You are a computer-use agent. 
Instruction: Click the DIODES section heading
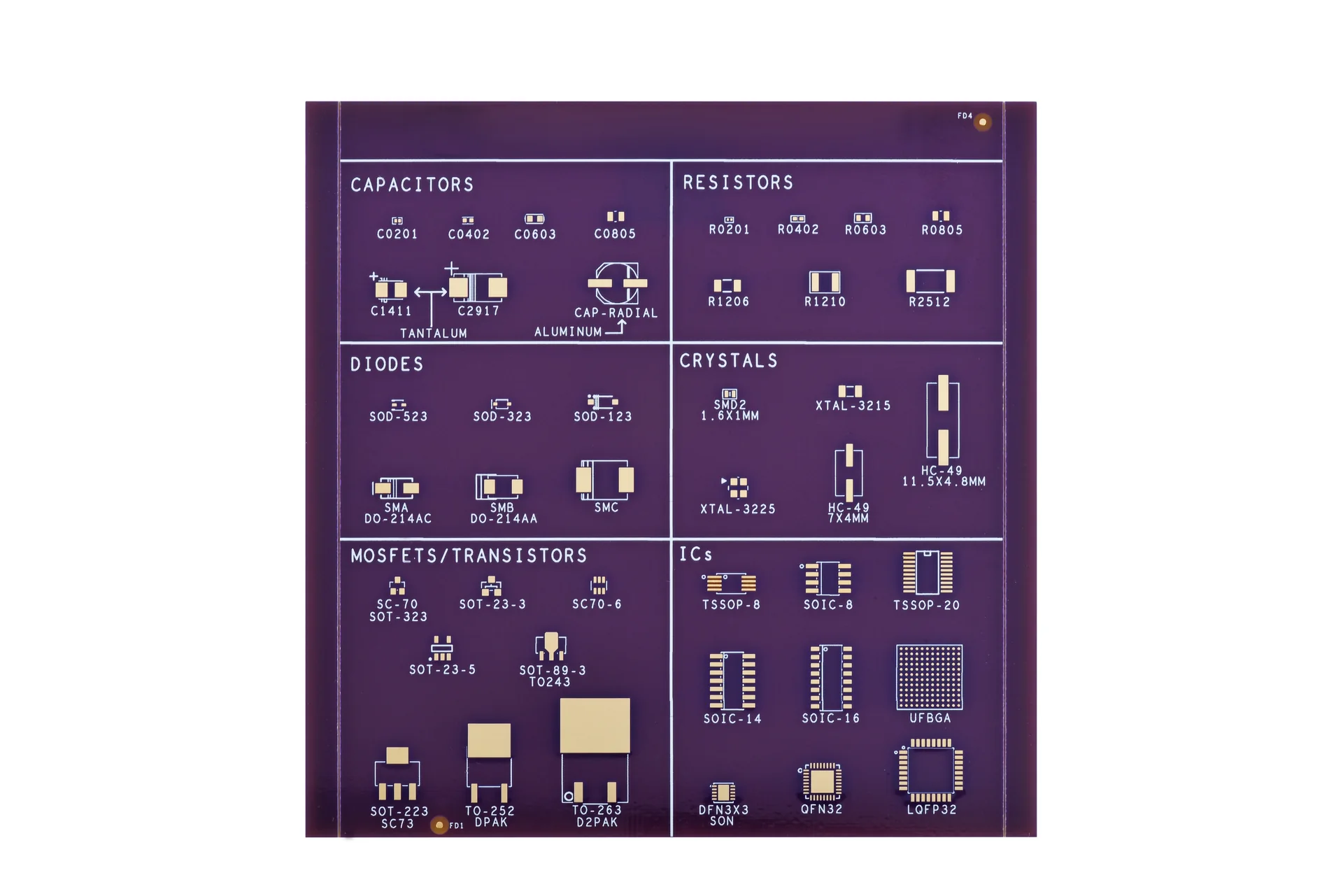point(387,364)
